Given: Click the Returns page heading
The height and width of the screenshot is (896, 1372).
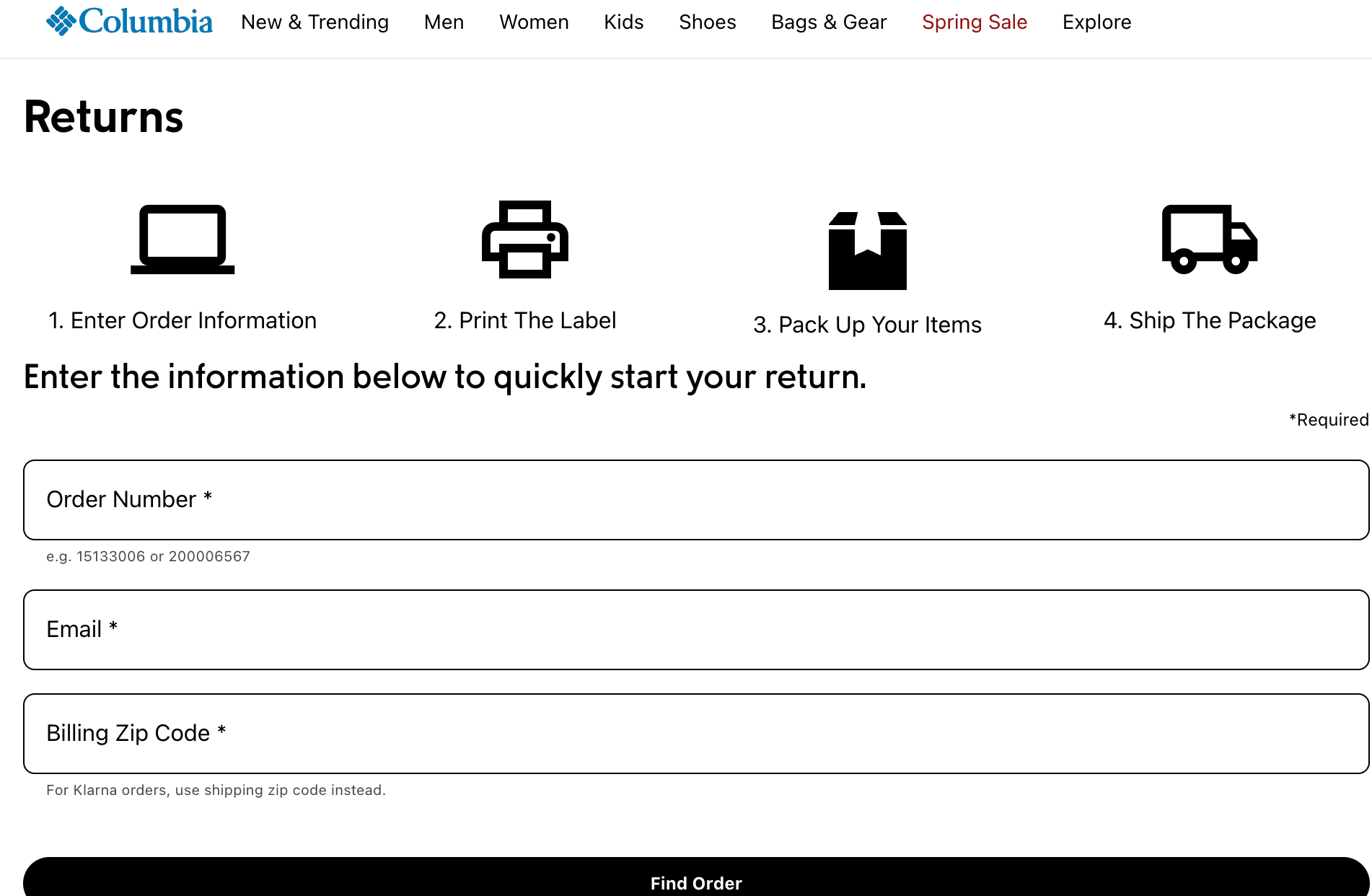Looking at the screenshot, I should click(102, 115).
